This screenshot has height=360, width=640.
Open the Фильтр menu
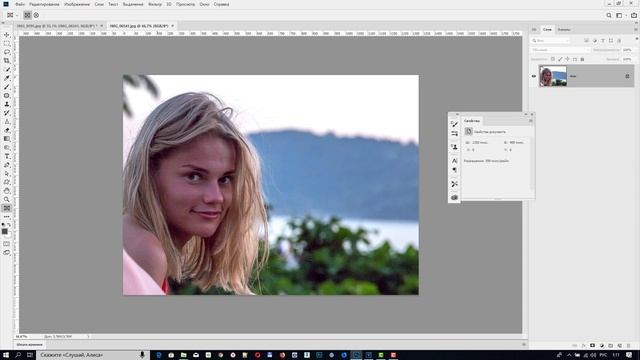pos(155,4)
